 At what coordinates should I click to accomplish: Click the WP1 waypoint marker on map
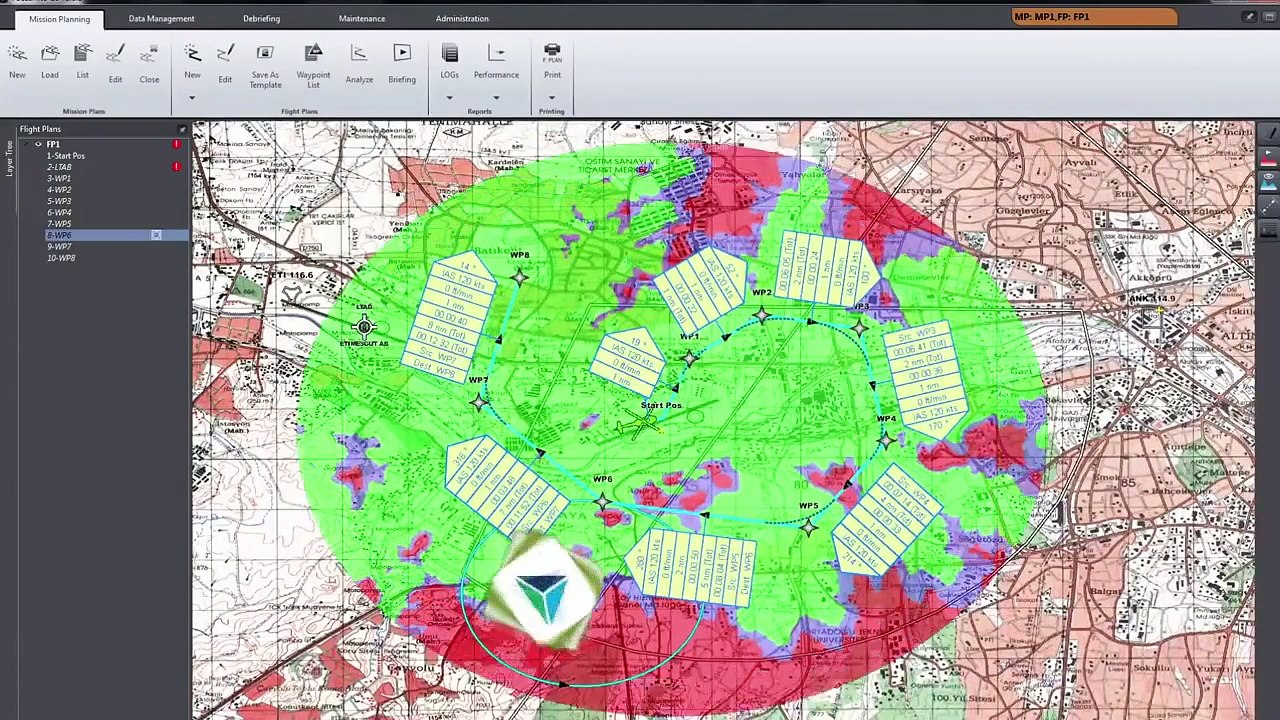pos(689,357)
